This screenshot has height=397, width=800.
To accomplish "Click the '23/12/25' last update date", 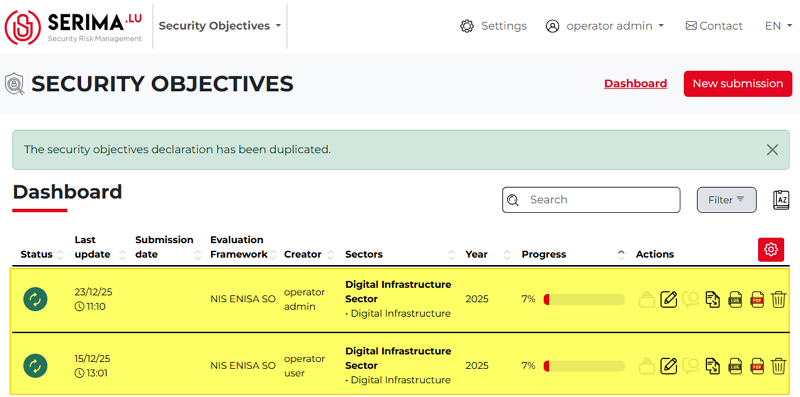I will click(93, 292).
